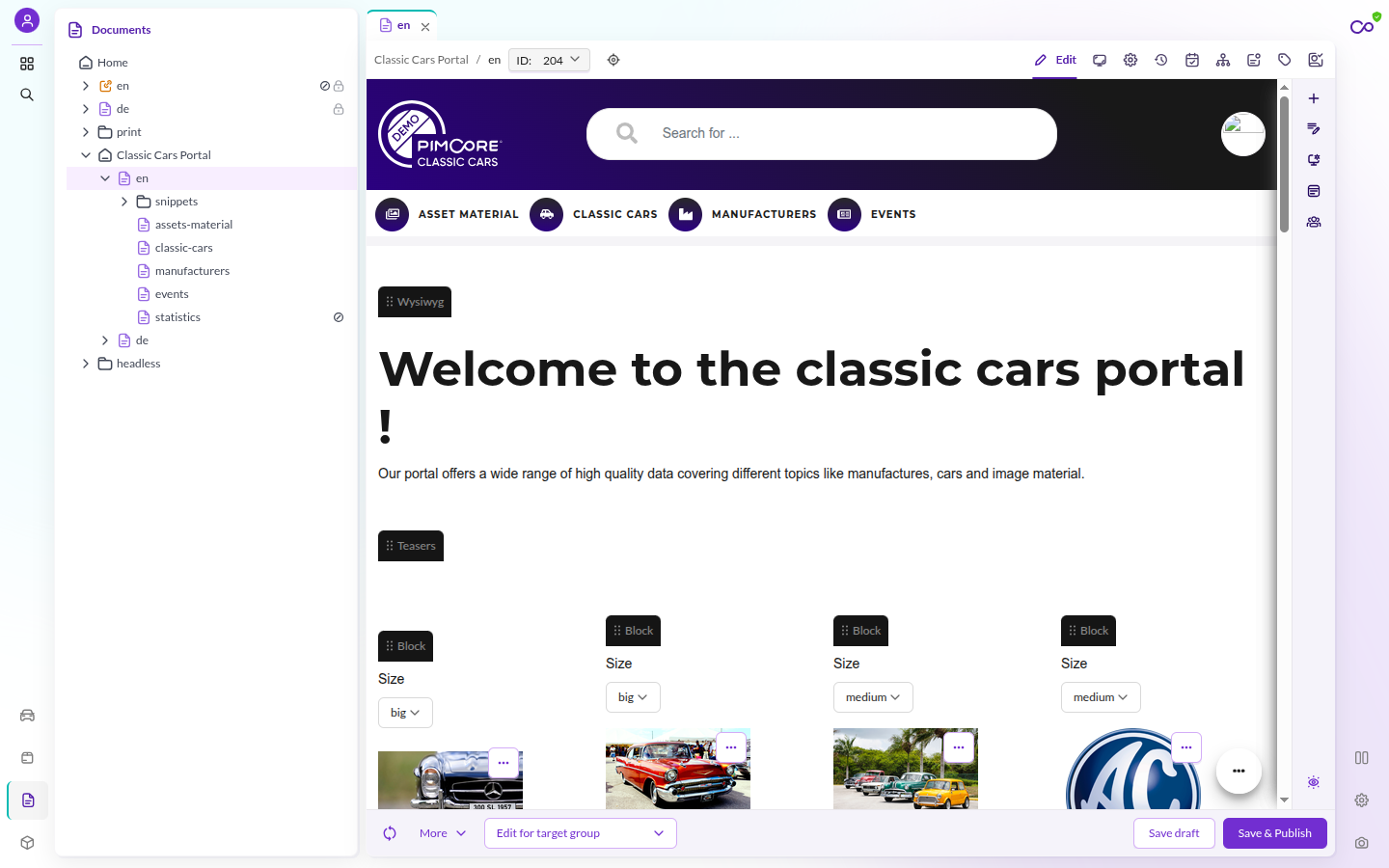Screen dimensions: 1389x868
Task: Open the car icon panel in left rail
Action: [x=27, y=716]
